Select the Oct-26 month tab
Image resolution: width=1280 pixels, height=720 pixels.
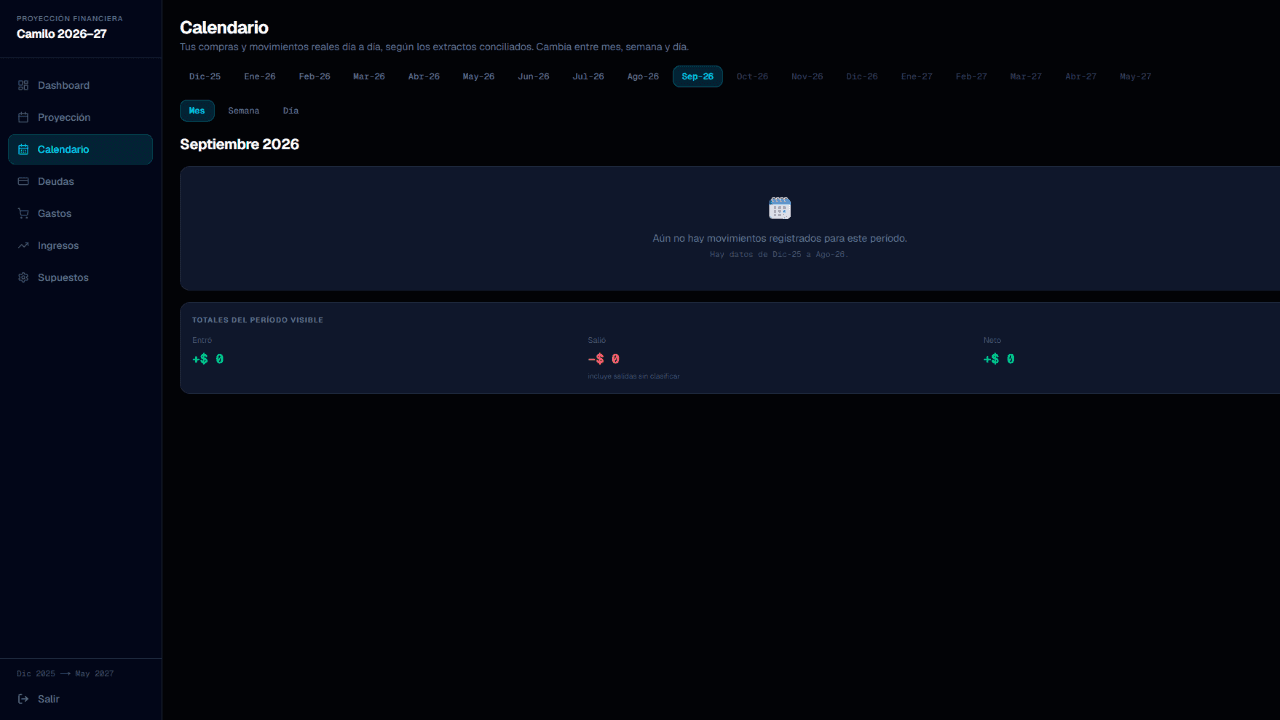752,76
